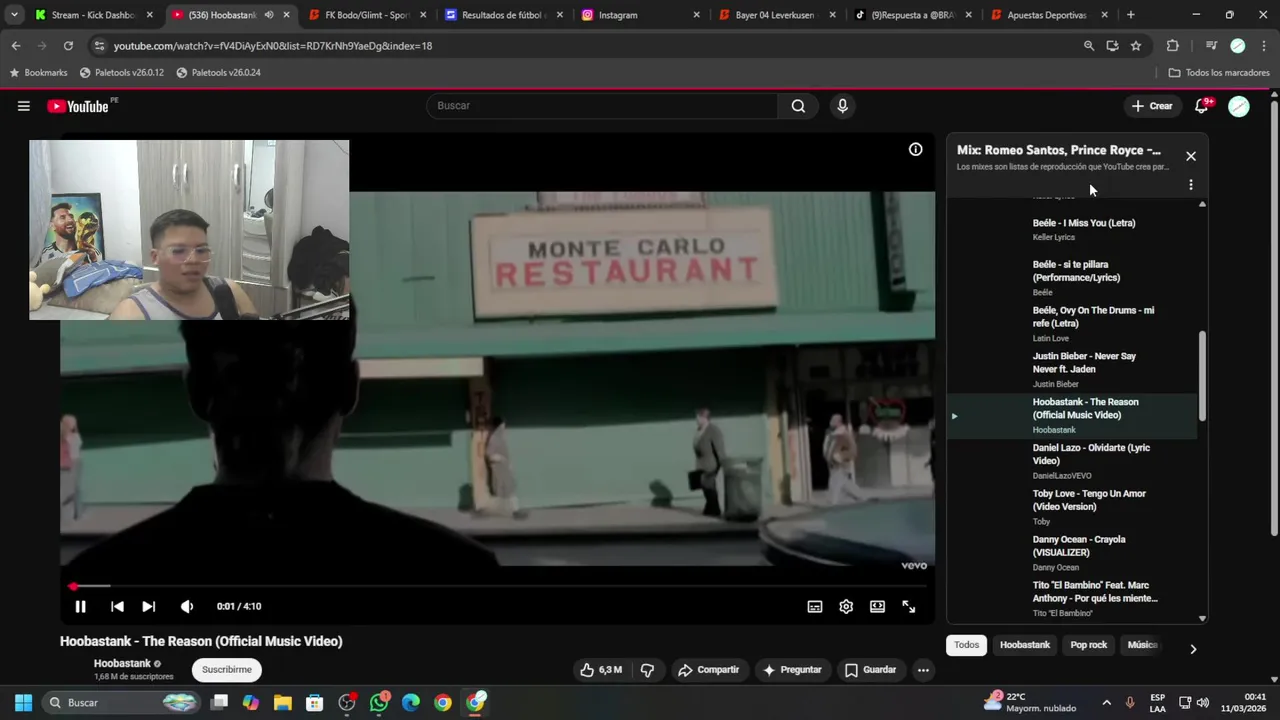Bookmark this page with star icon
Image resolution: width=1280 pixels, height=720 pixels.
tap(1136, 46)
